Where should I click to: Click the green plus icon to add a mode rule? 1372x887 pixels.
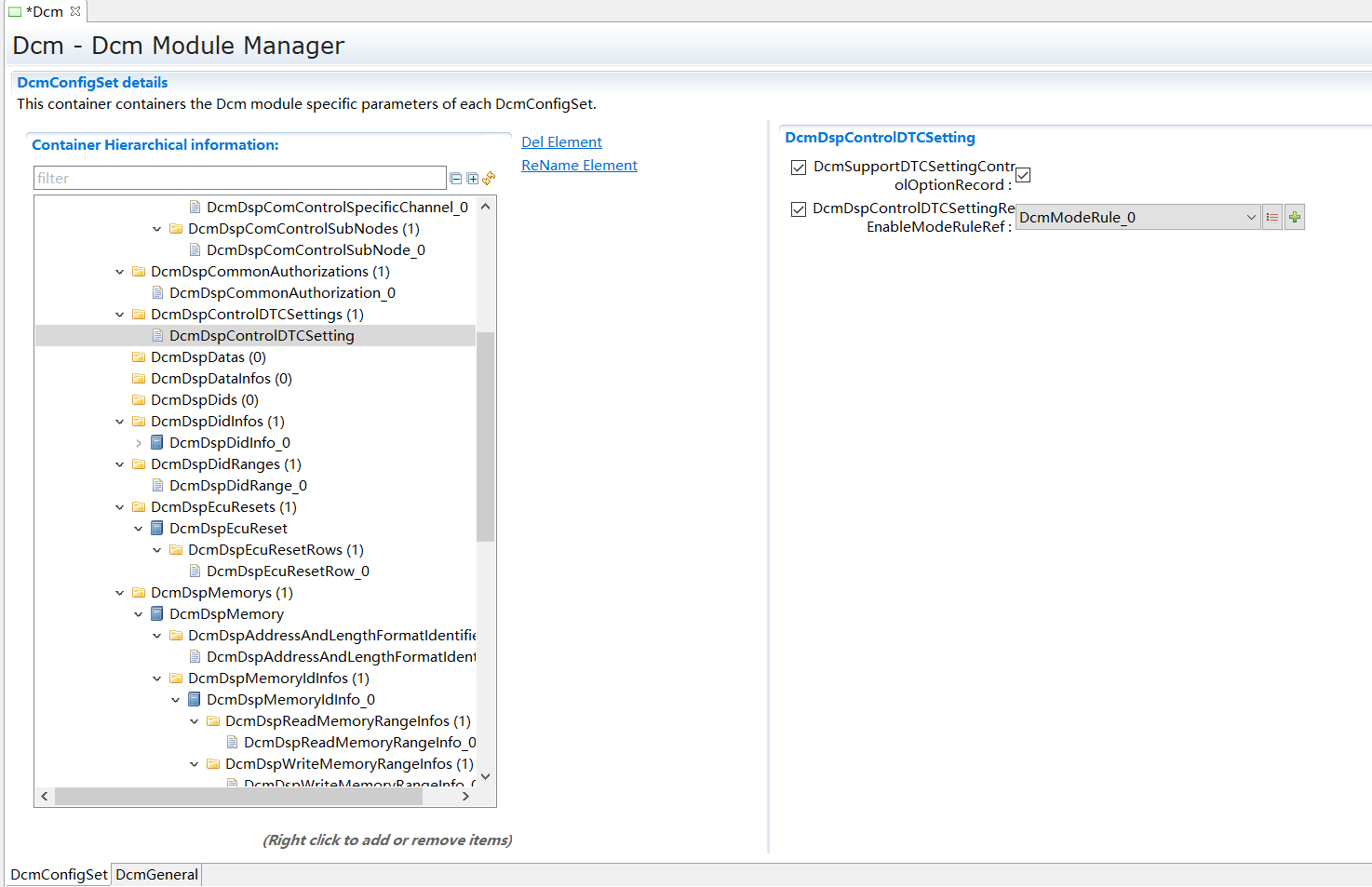tap(1294, 216)
